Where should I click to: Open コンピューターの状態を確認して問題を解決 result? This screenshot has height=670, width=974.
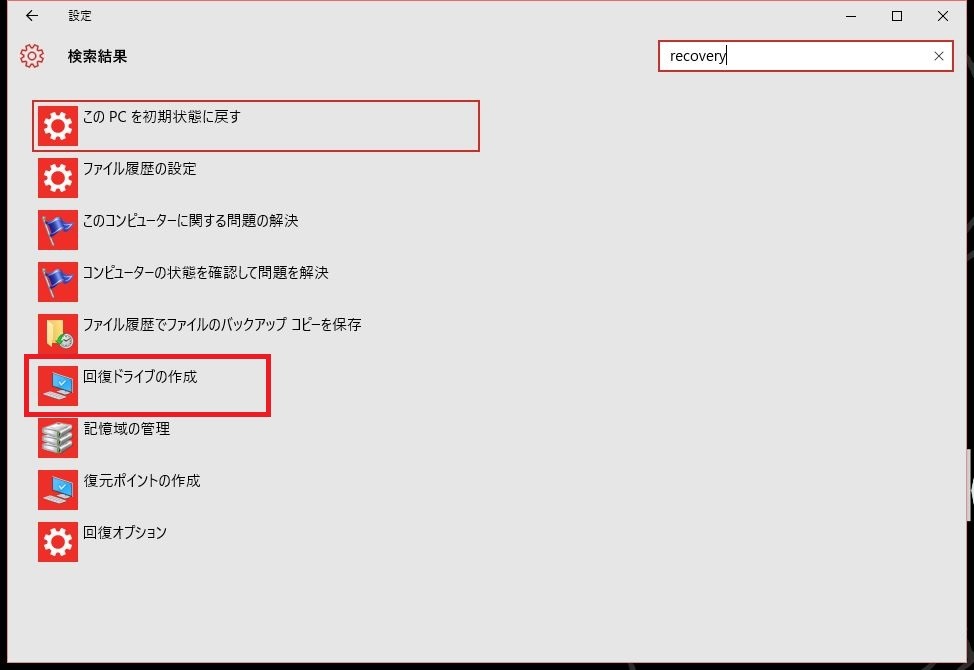206,273
